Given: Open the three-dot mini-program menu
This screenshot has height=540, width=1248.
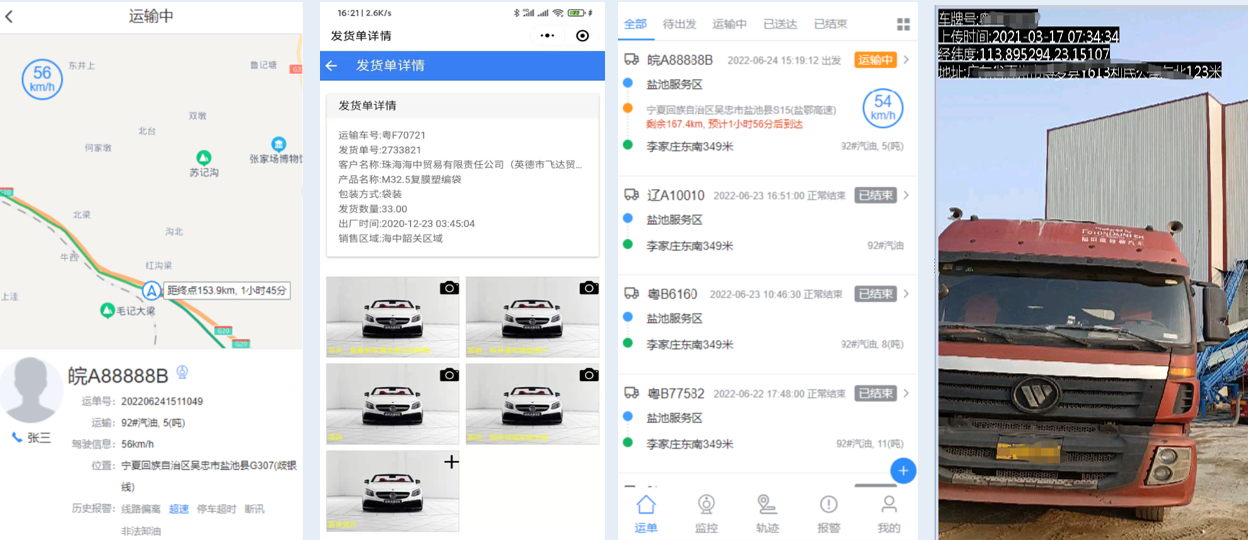Looking at the screenshot, I should 547,36.
